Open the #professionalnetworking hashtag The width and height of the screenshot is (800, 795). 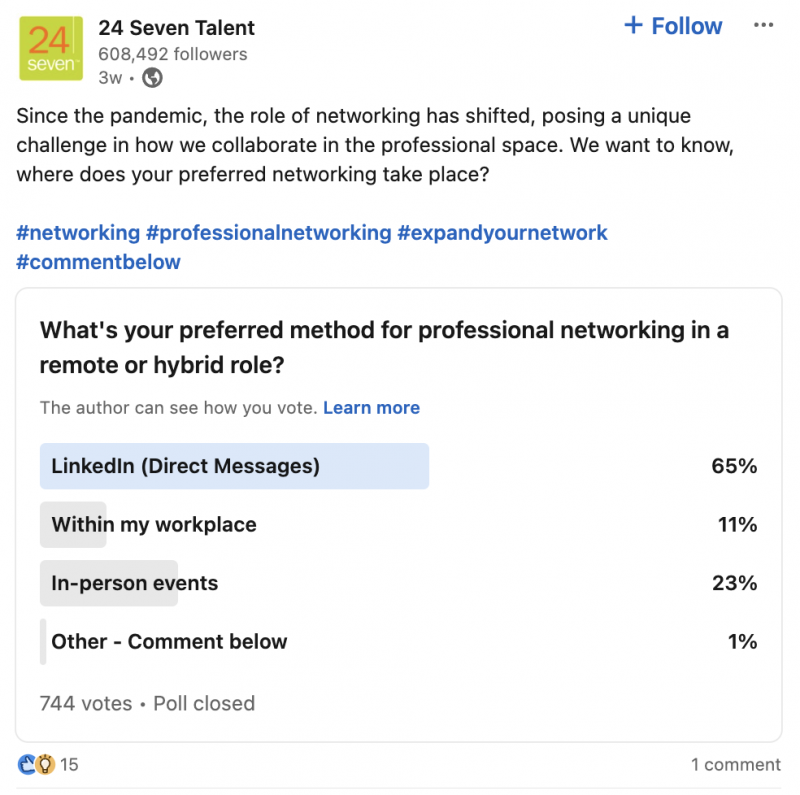(269, 233)
